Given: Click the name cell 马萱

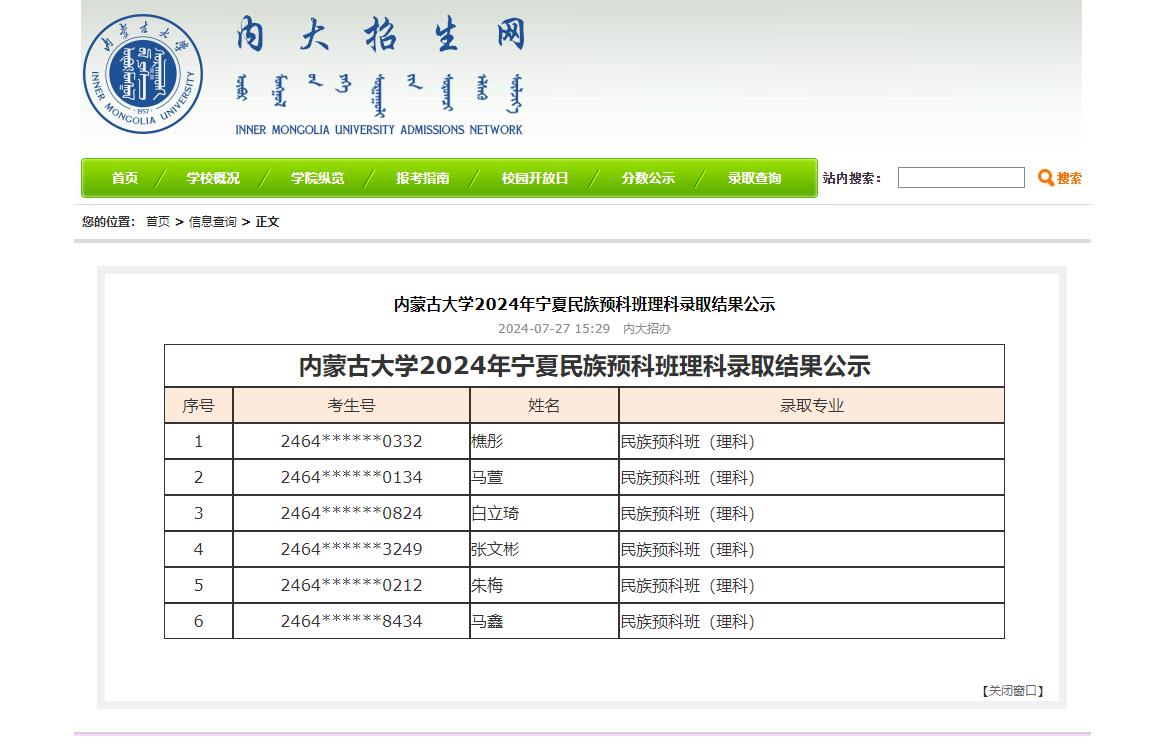Looking at the screenshot, I should 544,477.
